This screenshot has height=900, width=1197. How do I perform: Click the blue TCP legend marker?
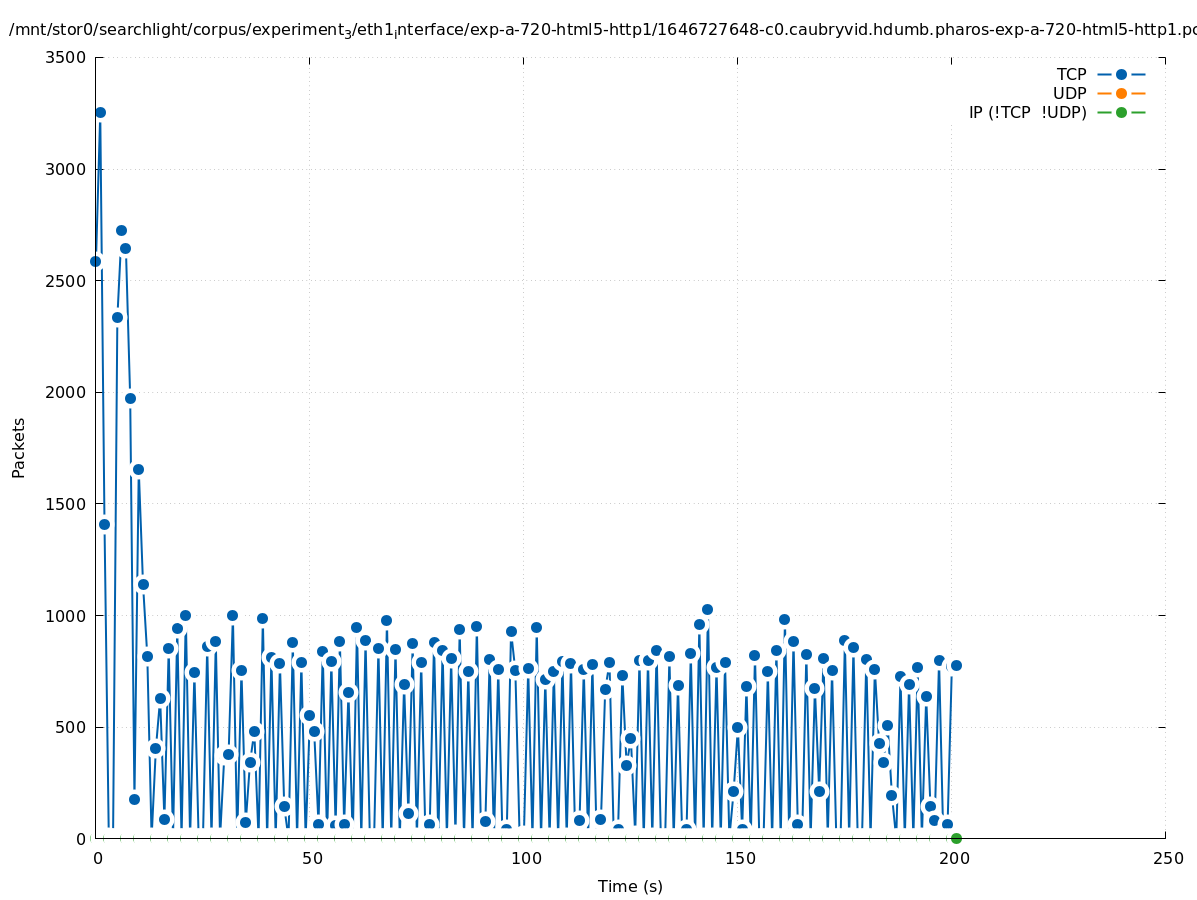[1121, 74]
